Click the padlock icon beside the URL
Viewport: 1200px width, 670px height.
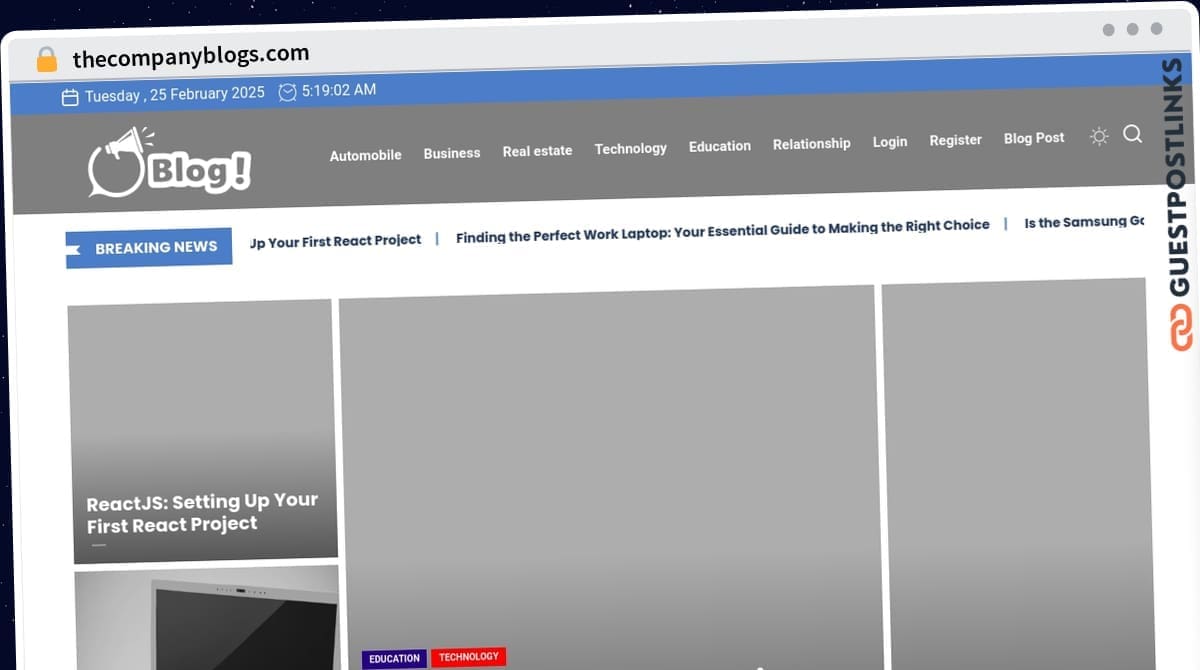tap(46, 59)
